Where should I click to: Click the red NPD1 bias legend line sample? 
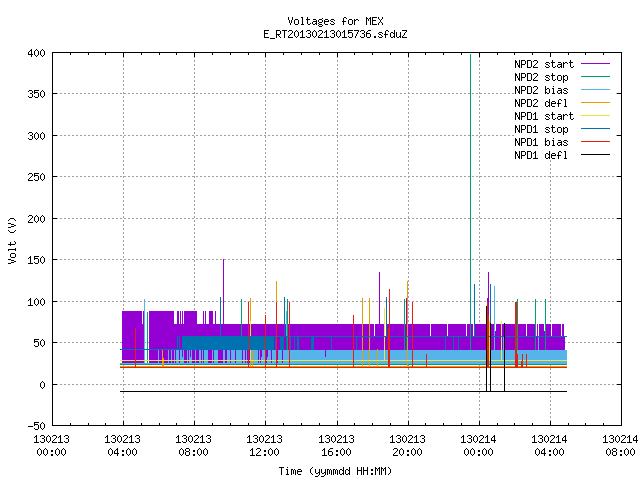click(x=595, y=142)
